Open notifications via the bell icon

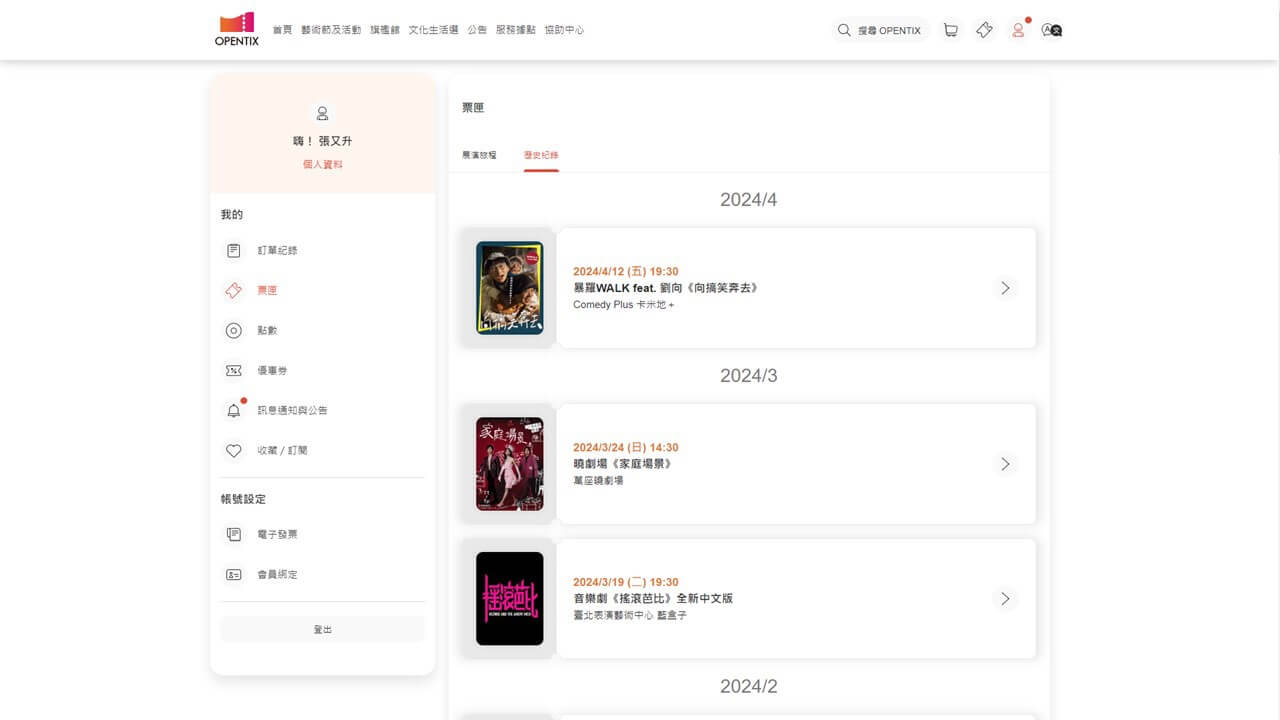click(233, 410)
